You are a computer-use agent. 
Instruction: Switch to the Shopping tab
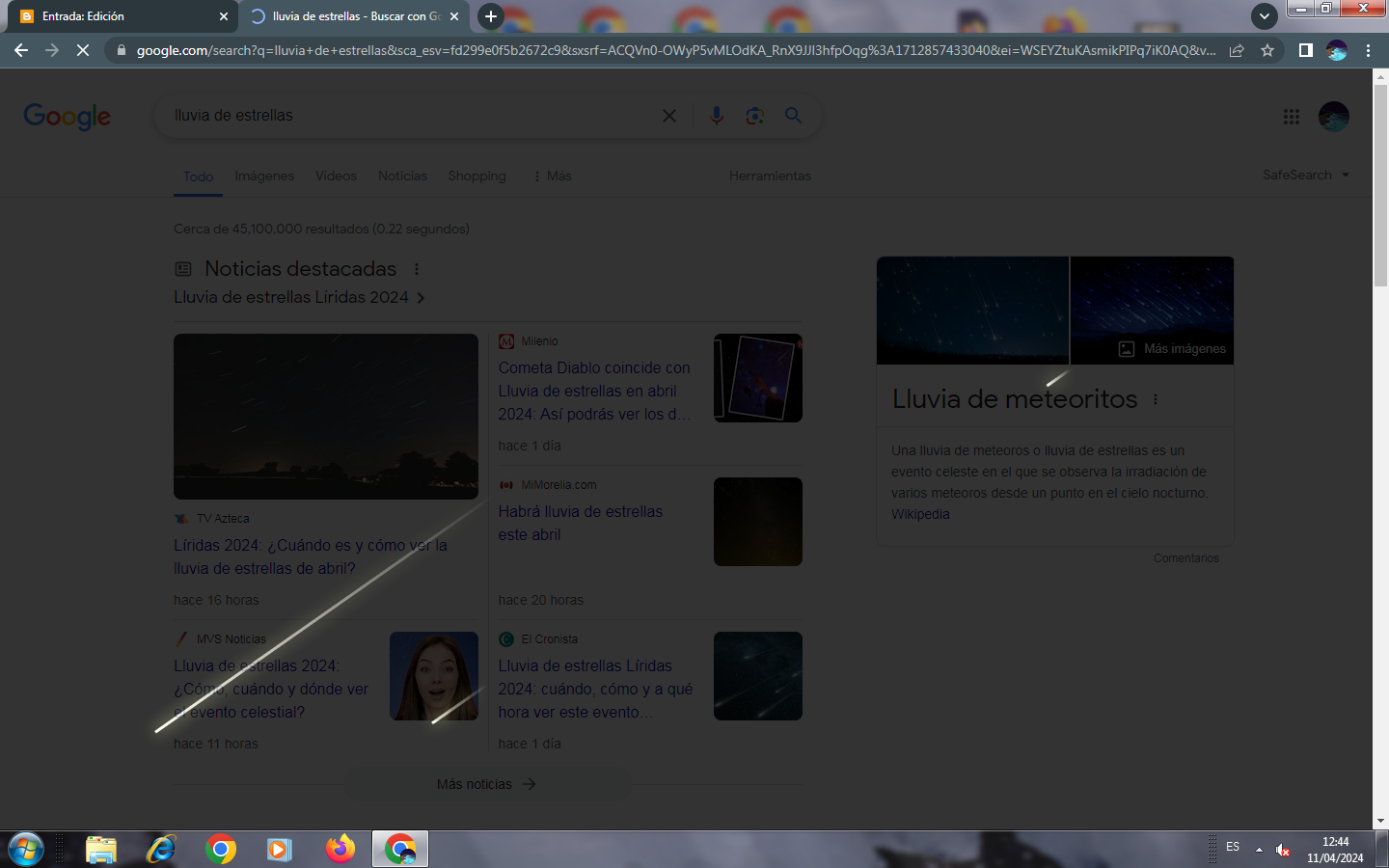pyautogui.click(x=477, y=176)
